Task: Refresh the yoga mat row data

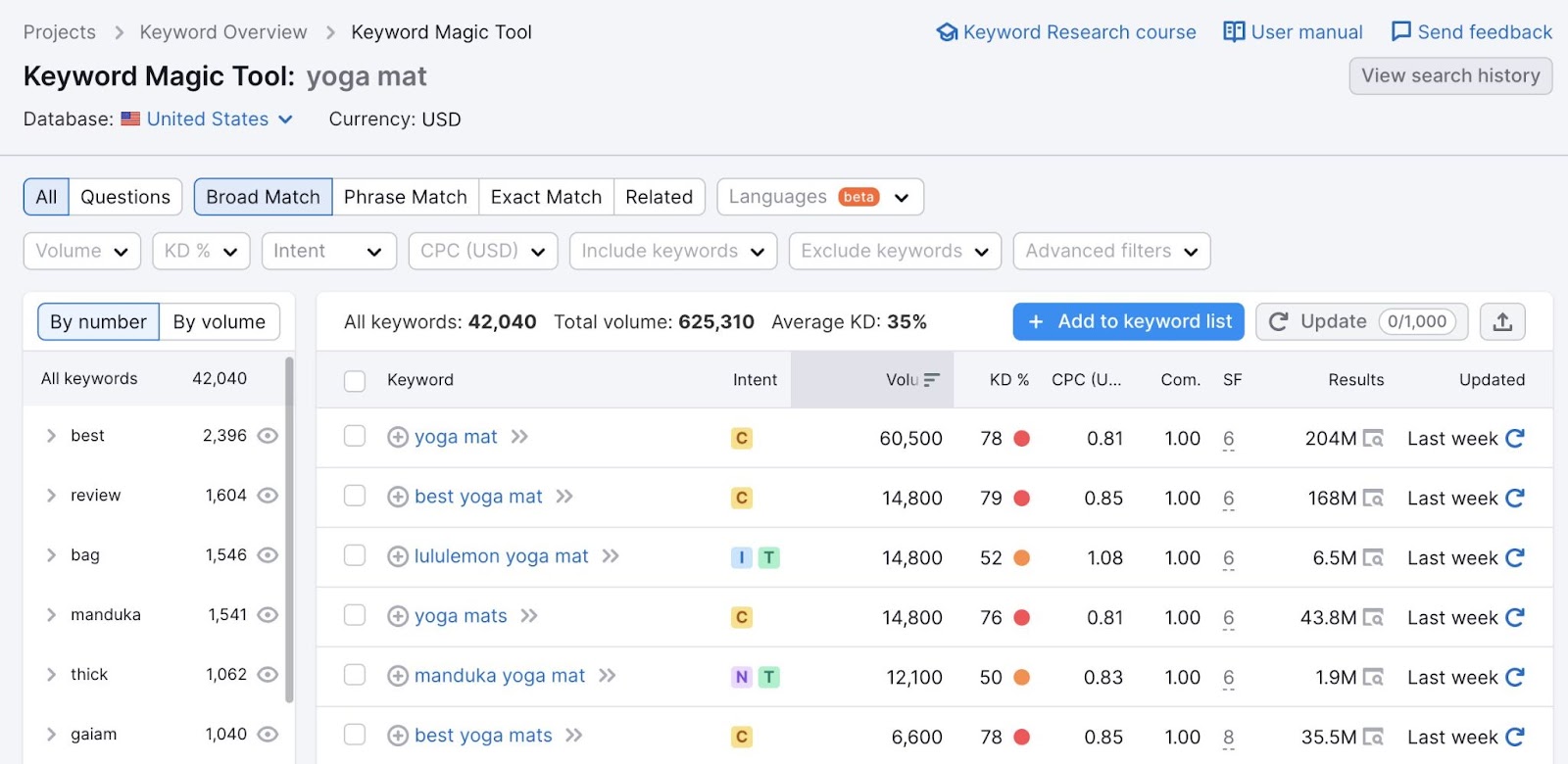Action: click(1515, 439)
